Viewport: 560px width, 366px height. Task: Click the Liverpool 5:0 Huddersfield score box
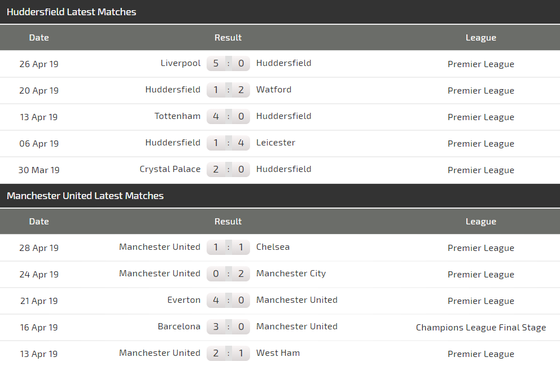tap(228, 64)
